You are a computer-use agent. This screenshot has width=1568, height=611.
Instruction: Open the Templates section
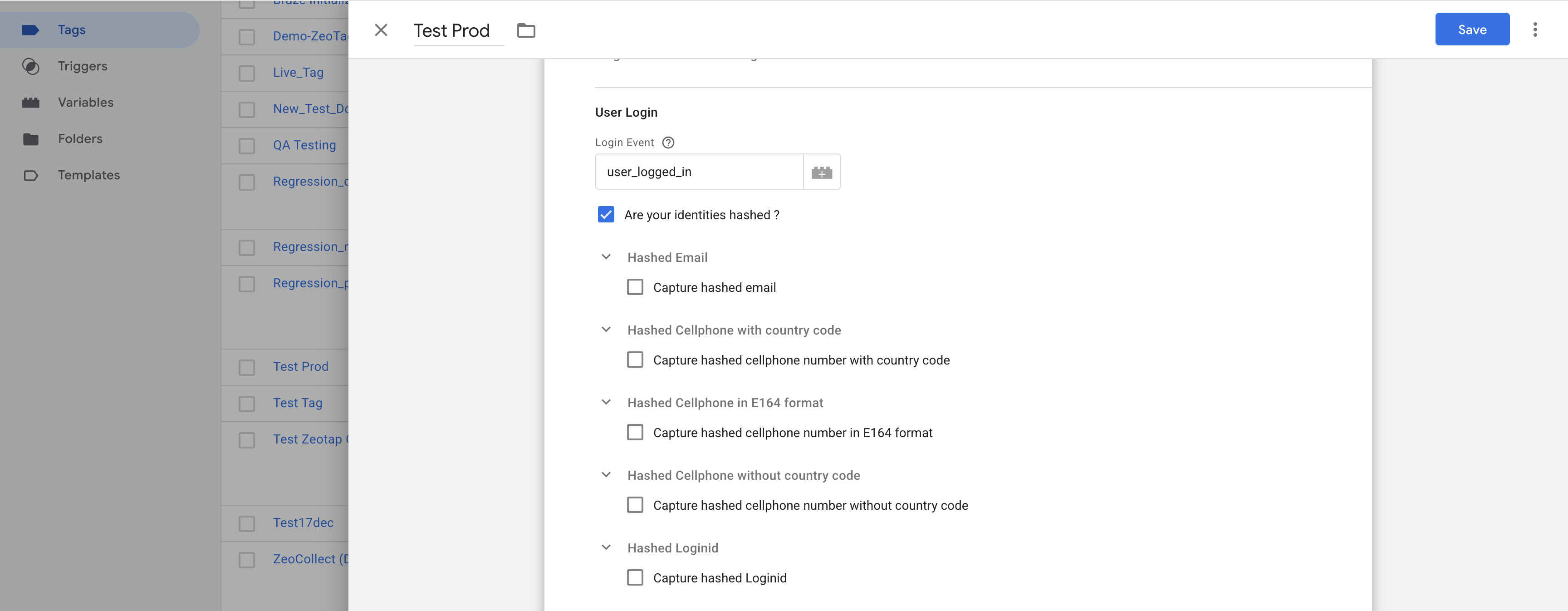click(x=89, y=175)
